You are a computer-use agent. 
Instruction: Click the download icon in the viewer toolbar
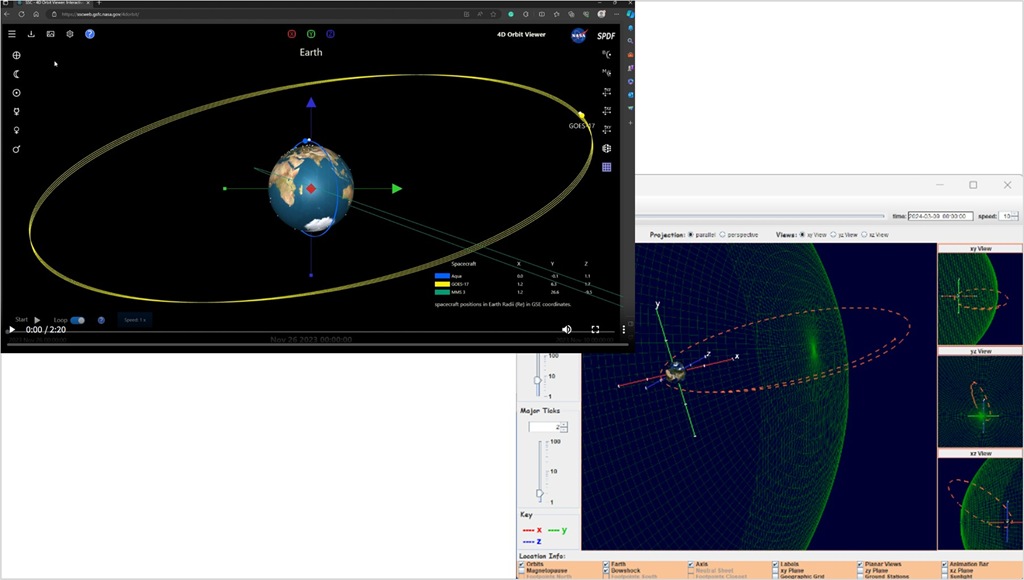point(31,34)
